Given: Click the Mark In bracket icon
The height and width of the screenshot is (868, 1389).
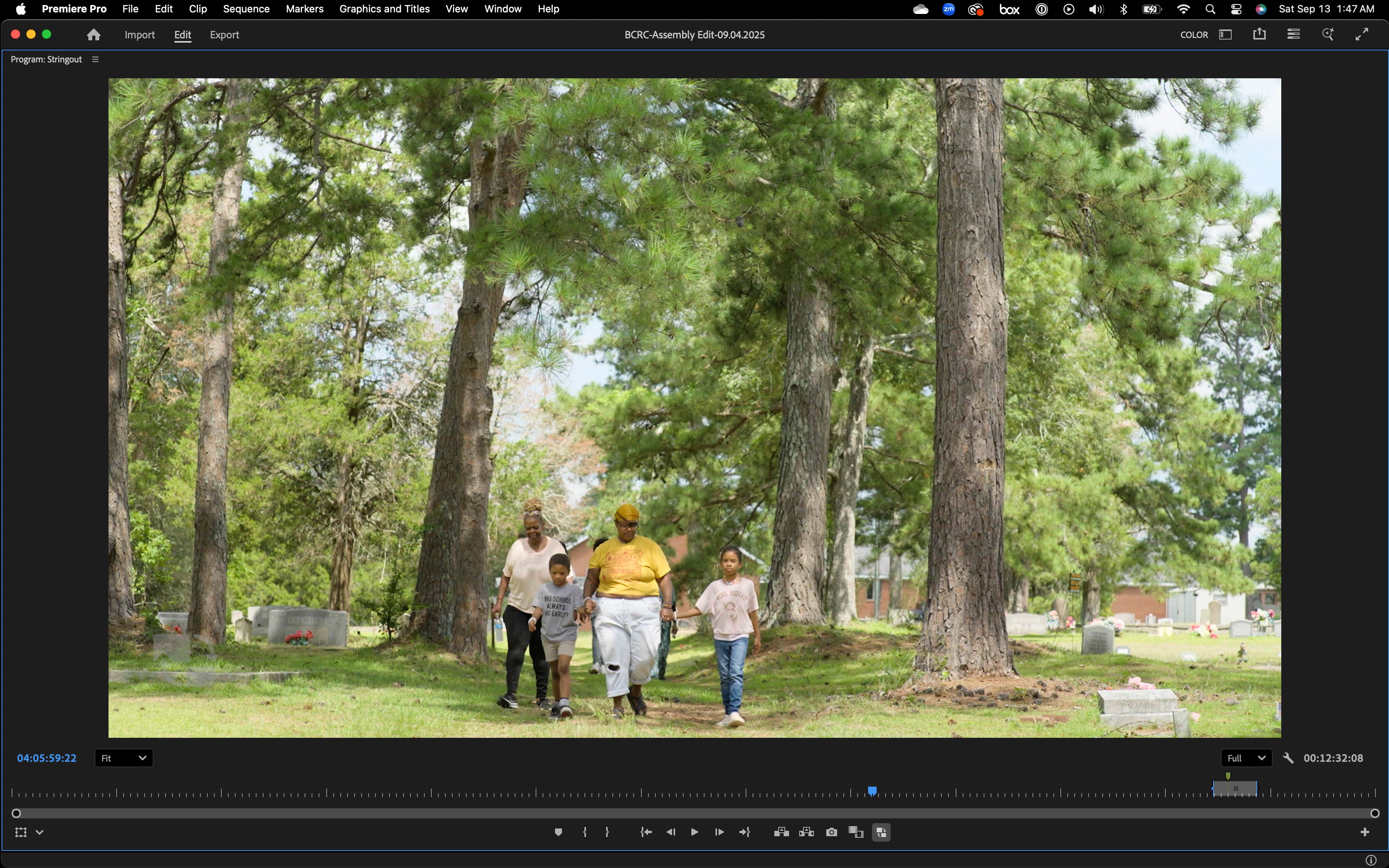Looking at the screenshot, I should point(584,832).
